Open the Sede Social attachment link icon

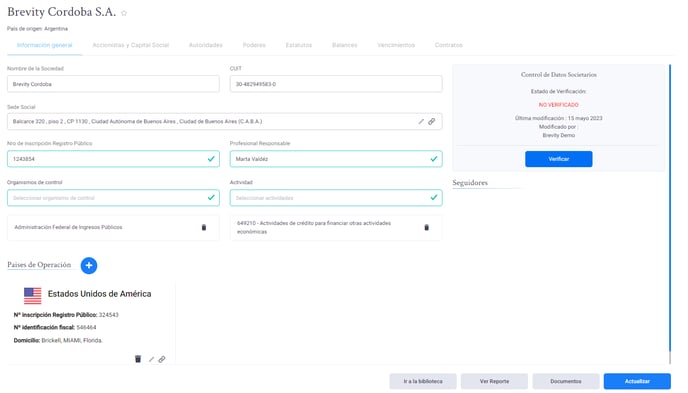click(432, 121)
